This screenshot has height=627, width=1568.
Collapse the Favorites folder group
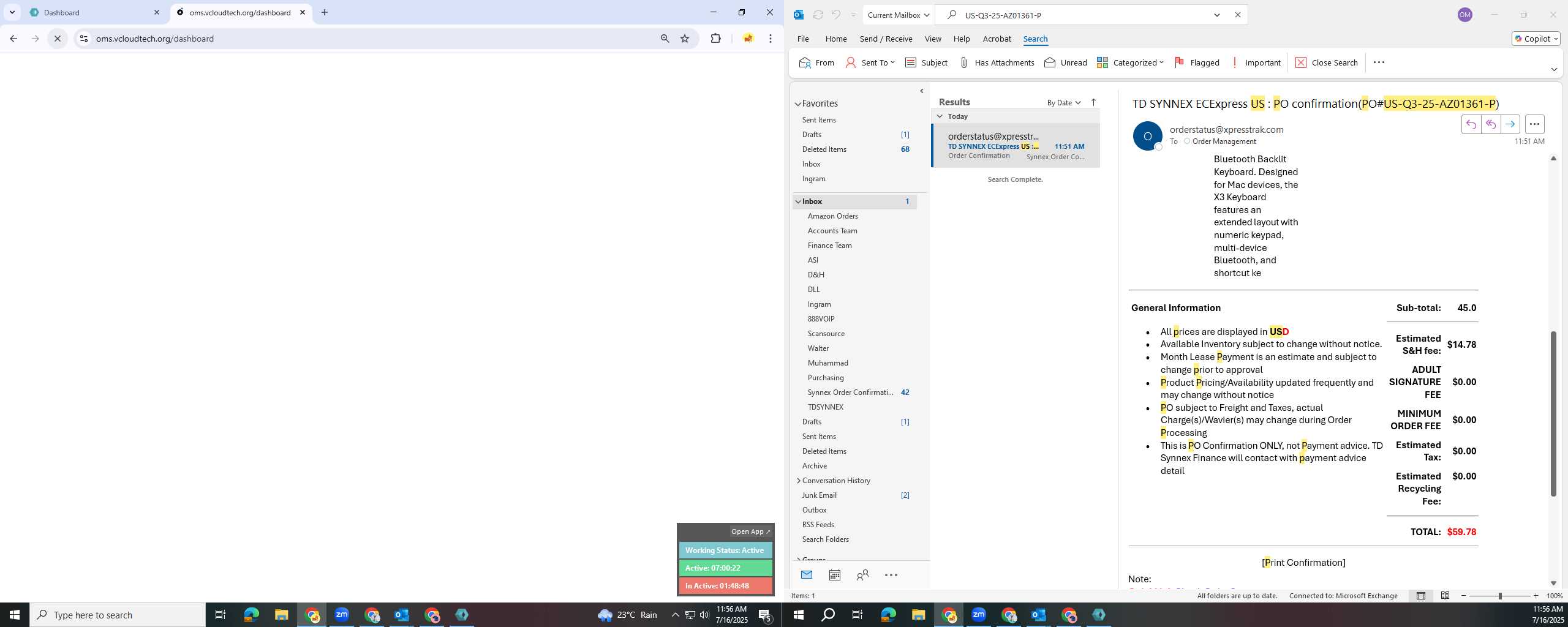[x=798, y=104]
